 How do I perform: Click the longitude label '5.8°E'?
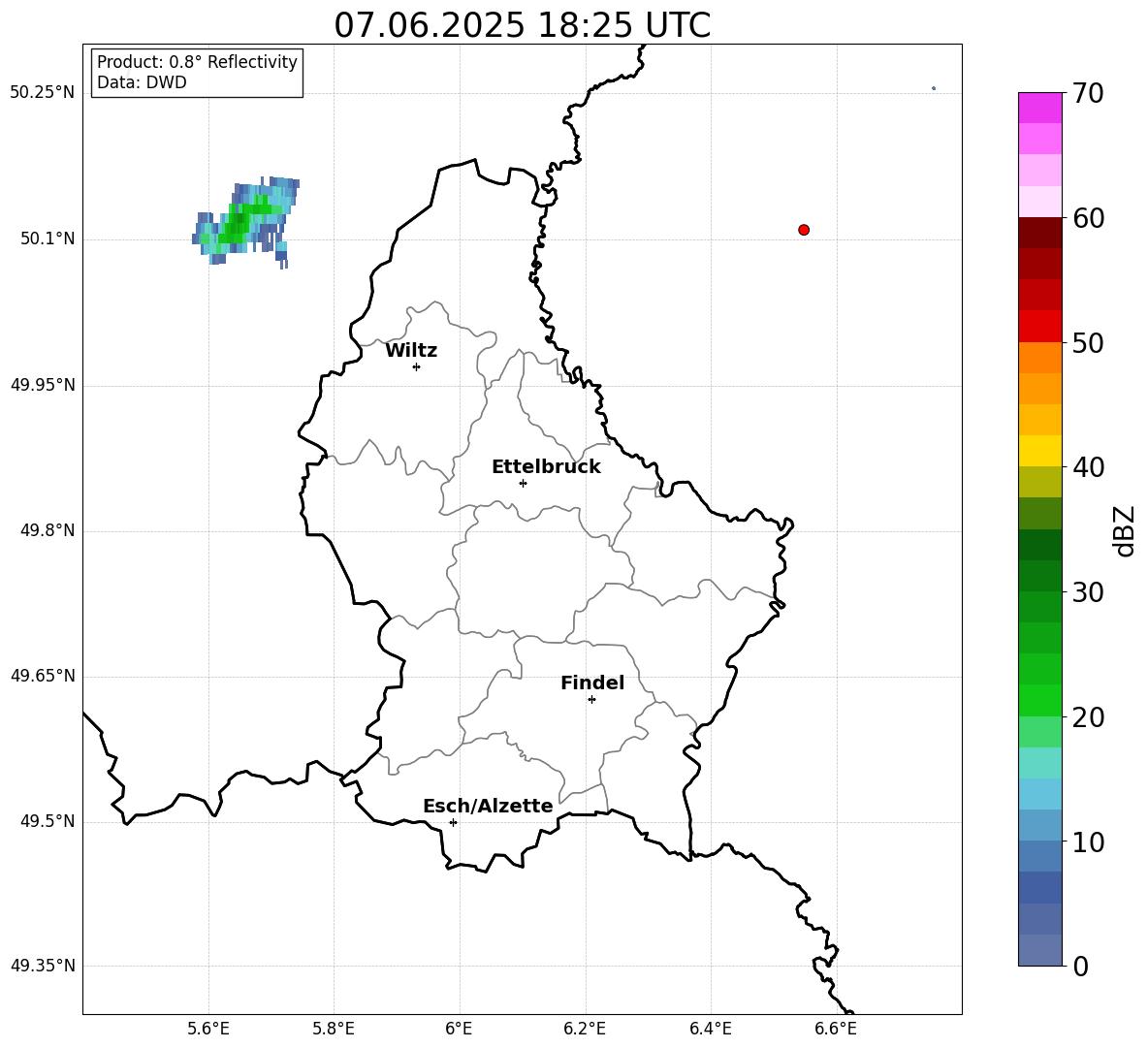(334, 1029)
